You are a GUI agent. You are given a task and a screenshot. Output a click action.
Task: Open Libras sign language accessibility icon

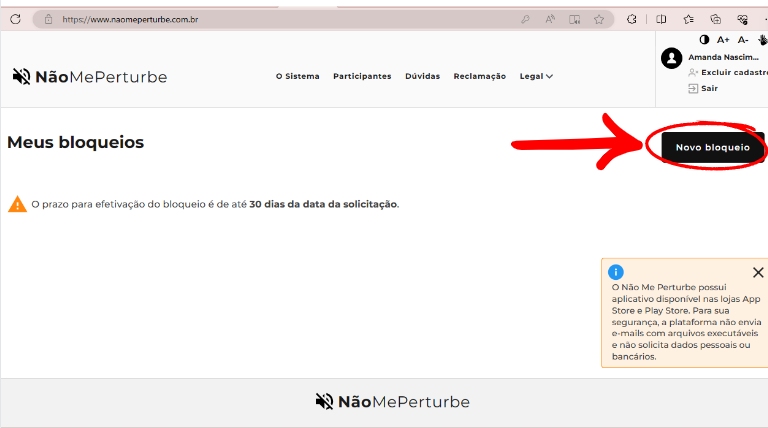click(x=763, y=40)
